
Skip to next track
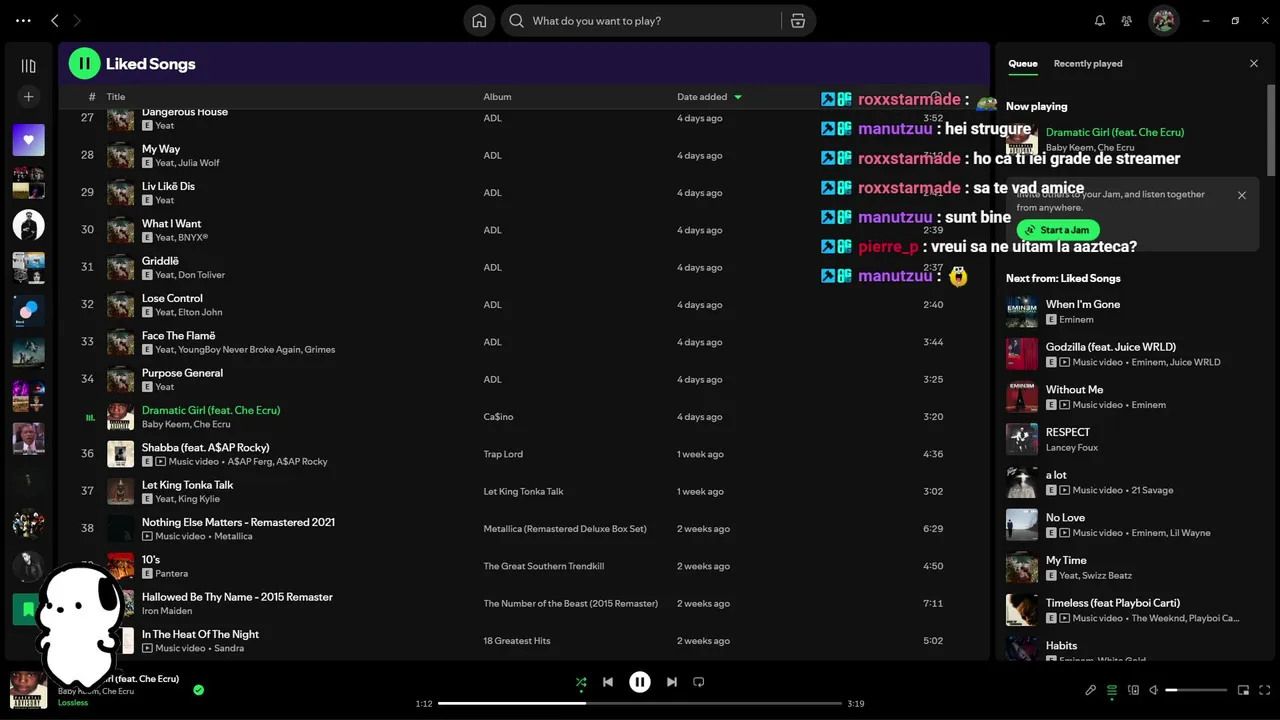click(x=672, y=682)
